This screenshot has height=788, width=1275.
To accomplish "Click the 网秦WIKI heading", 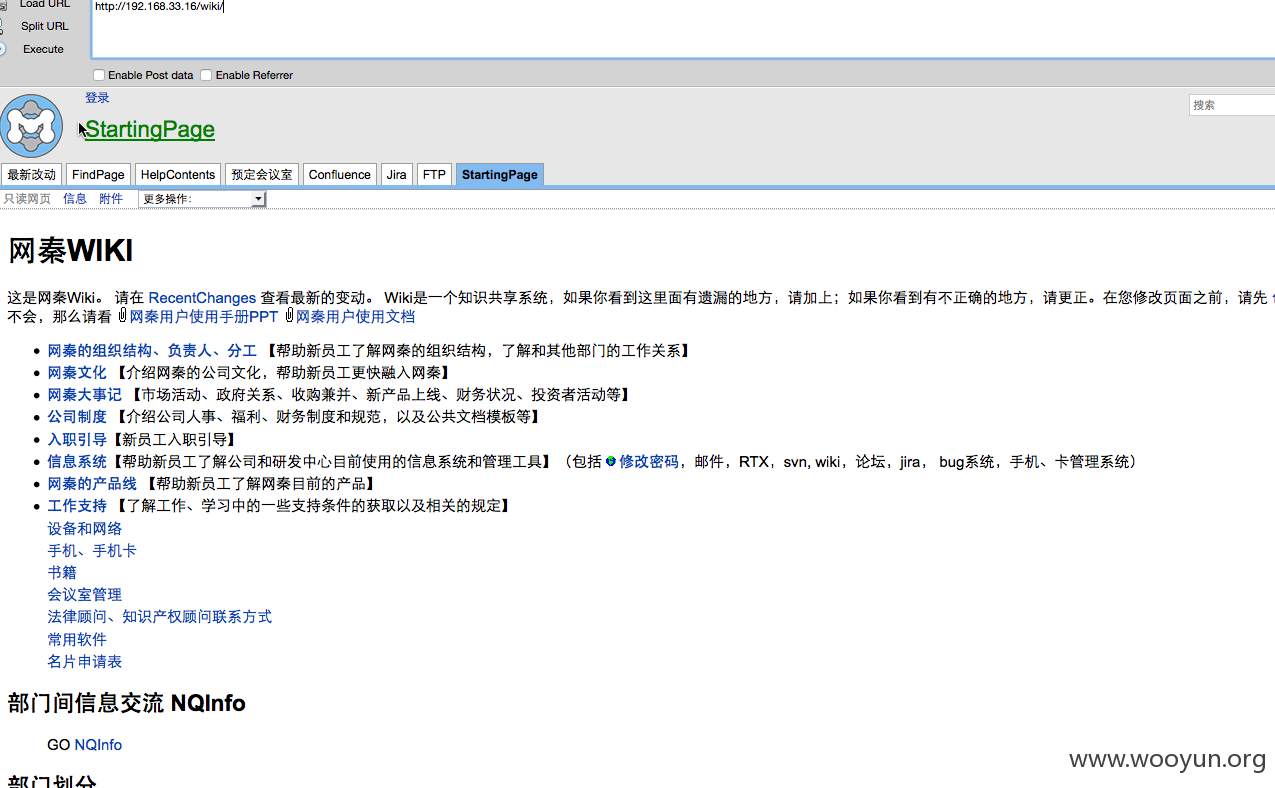I will click(x=70, y=250).
